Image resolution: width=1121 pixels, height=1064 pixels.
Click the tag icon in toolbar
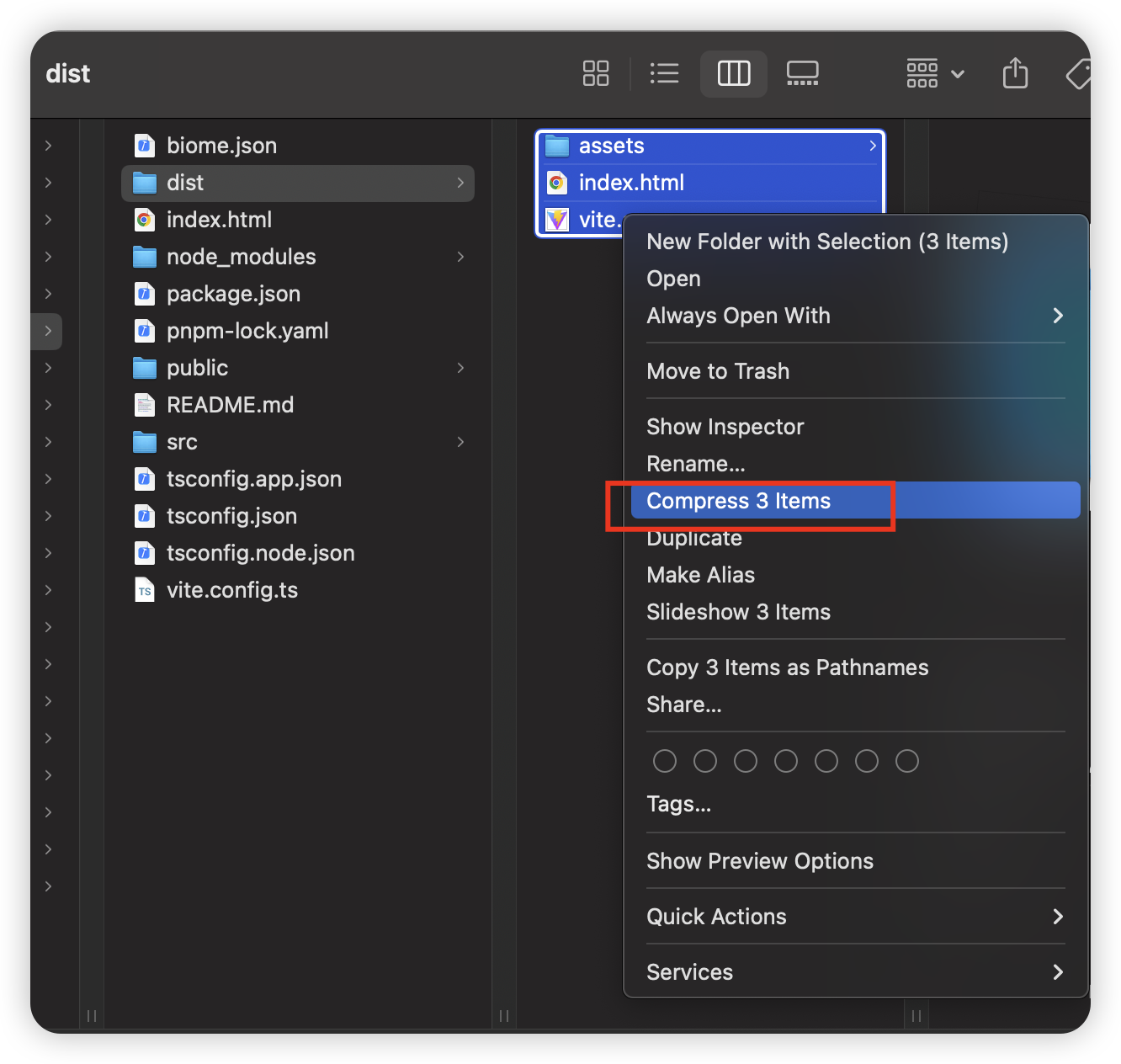(1078, 74)
